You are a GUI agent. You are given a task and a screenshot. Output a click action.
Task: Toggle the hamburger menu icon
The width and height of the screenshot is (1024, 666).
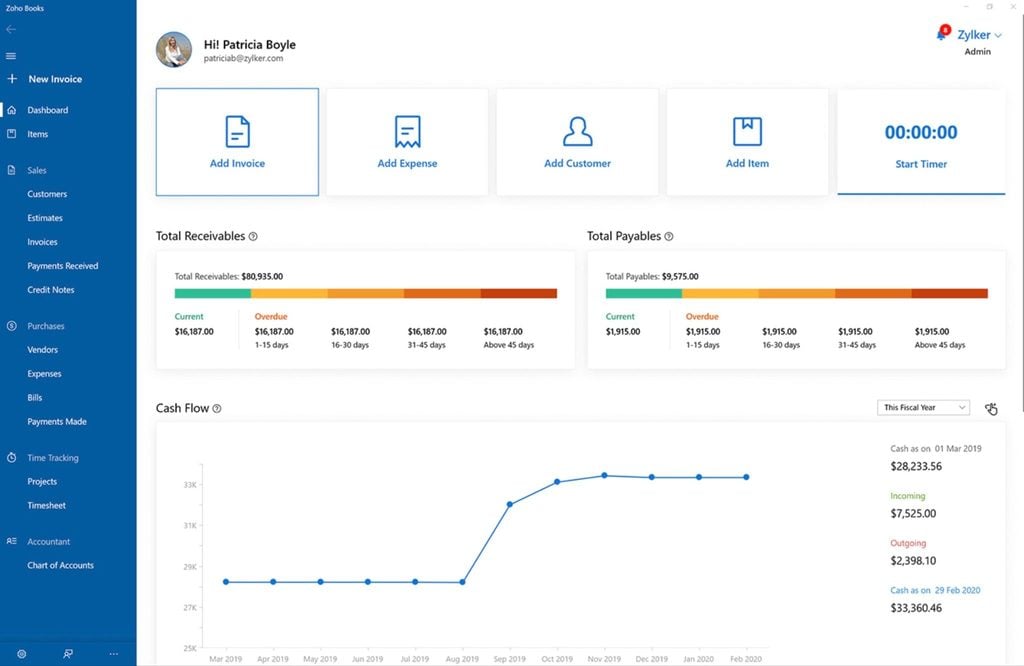[x=11, y=56]
